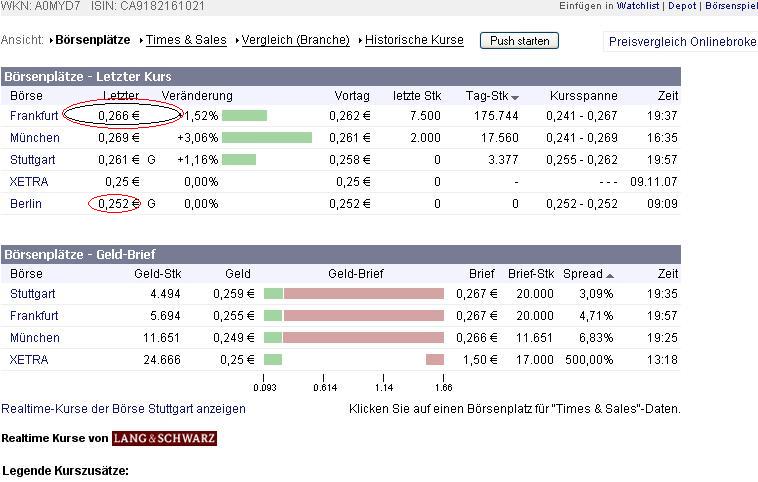The image size is (758, 482).
Task: Click the Geld-Stk column header
Action: [158, 274]
